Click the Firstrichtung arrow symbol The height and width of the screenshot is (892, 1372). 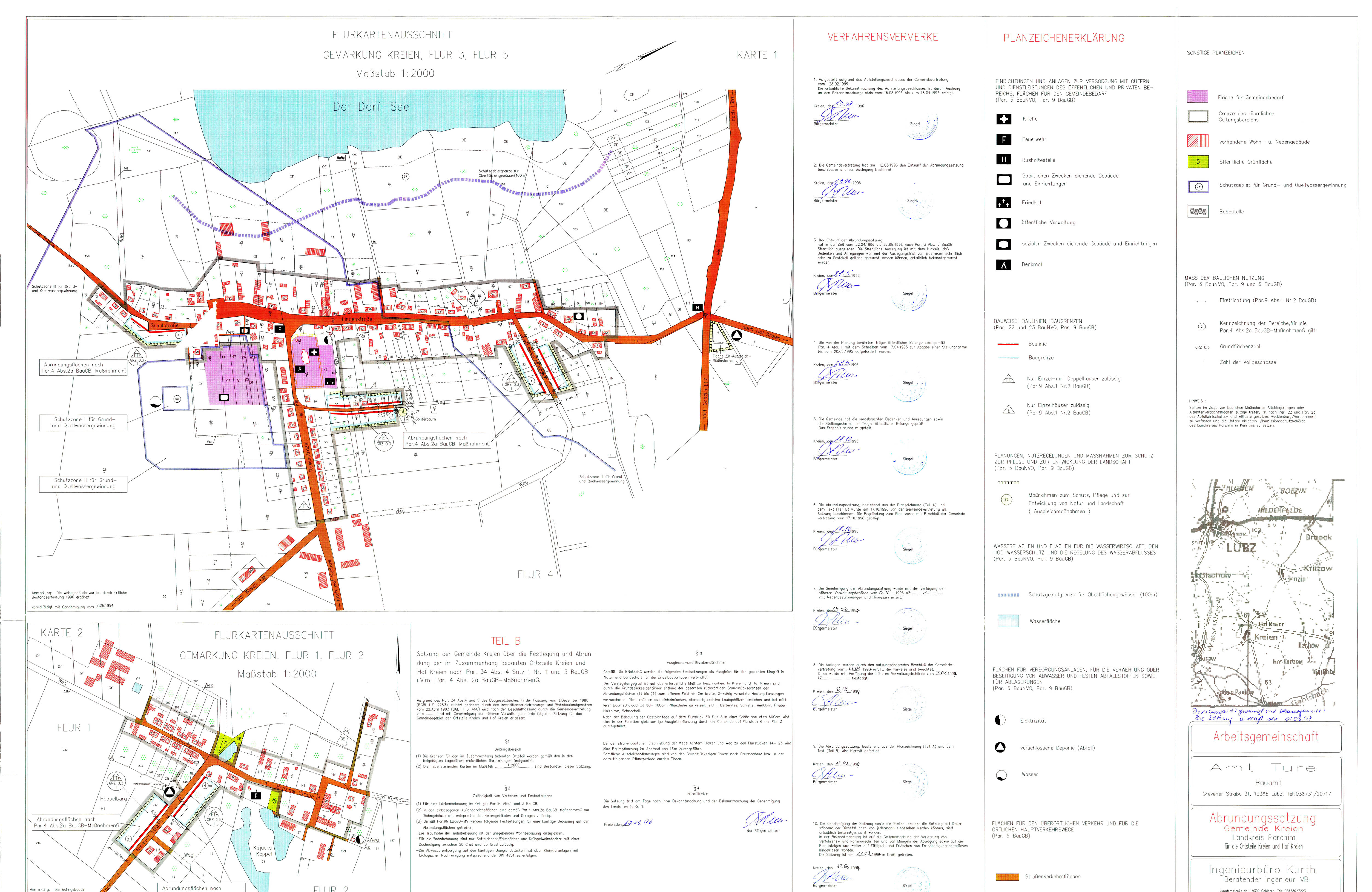1201,302
